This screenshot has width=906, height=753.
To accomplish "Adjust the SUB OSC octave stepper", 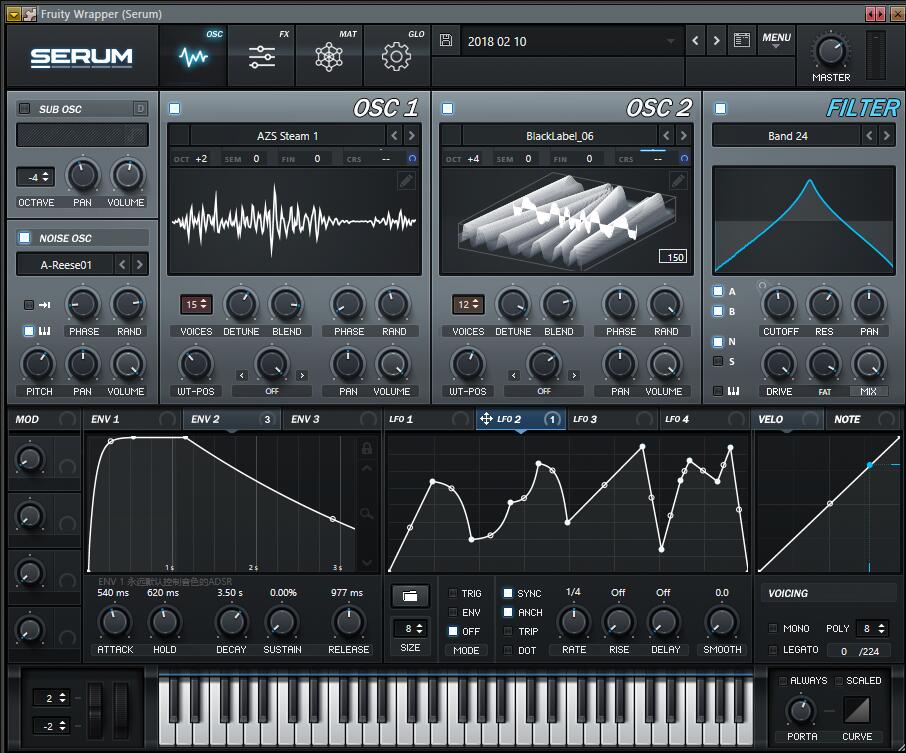I will 35,177.
